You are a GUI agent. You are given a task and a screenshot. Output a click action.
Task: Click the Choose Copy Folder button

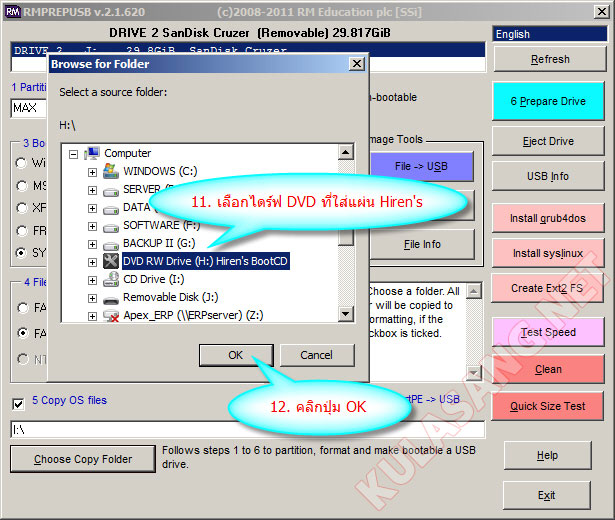[83, 459]
